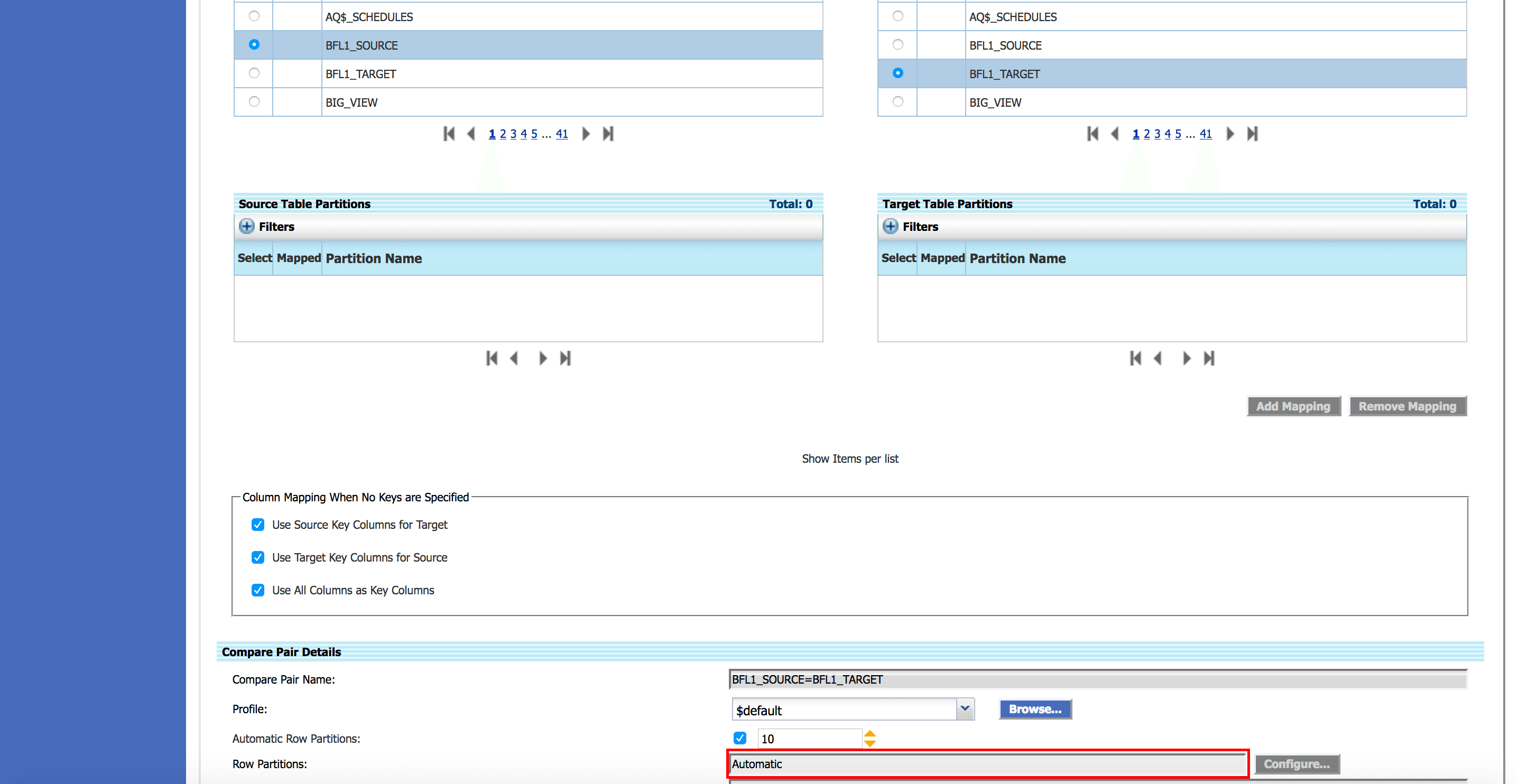Expand Filters in Target Table Partitions
This screenshot has height=784, width=1518.
pos(891,227)
